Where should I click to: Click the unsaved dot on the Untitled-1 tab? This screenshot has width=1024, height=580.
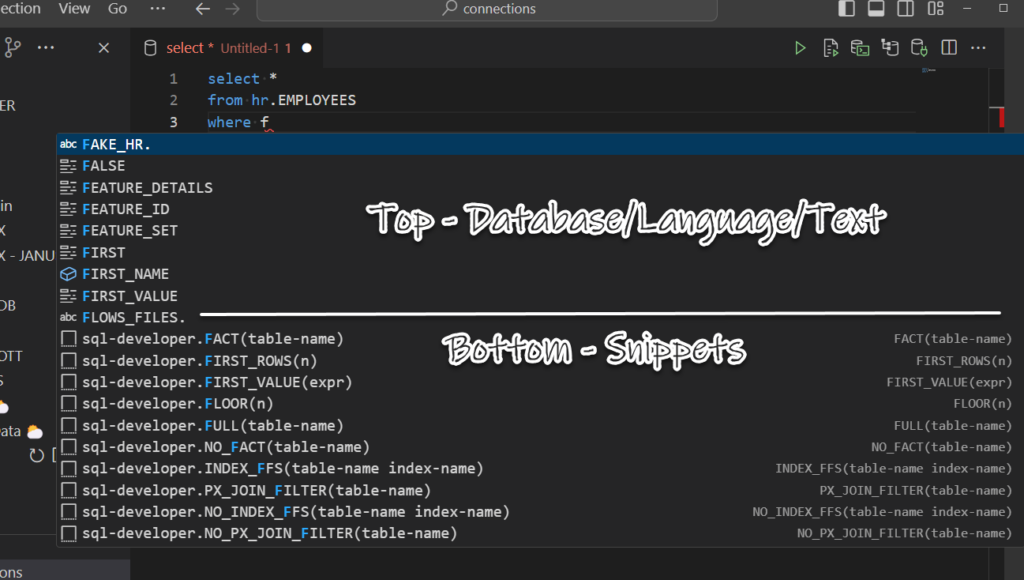(306, 48)
